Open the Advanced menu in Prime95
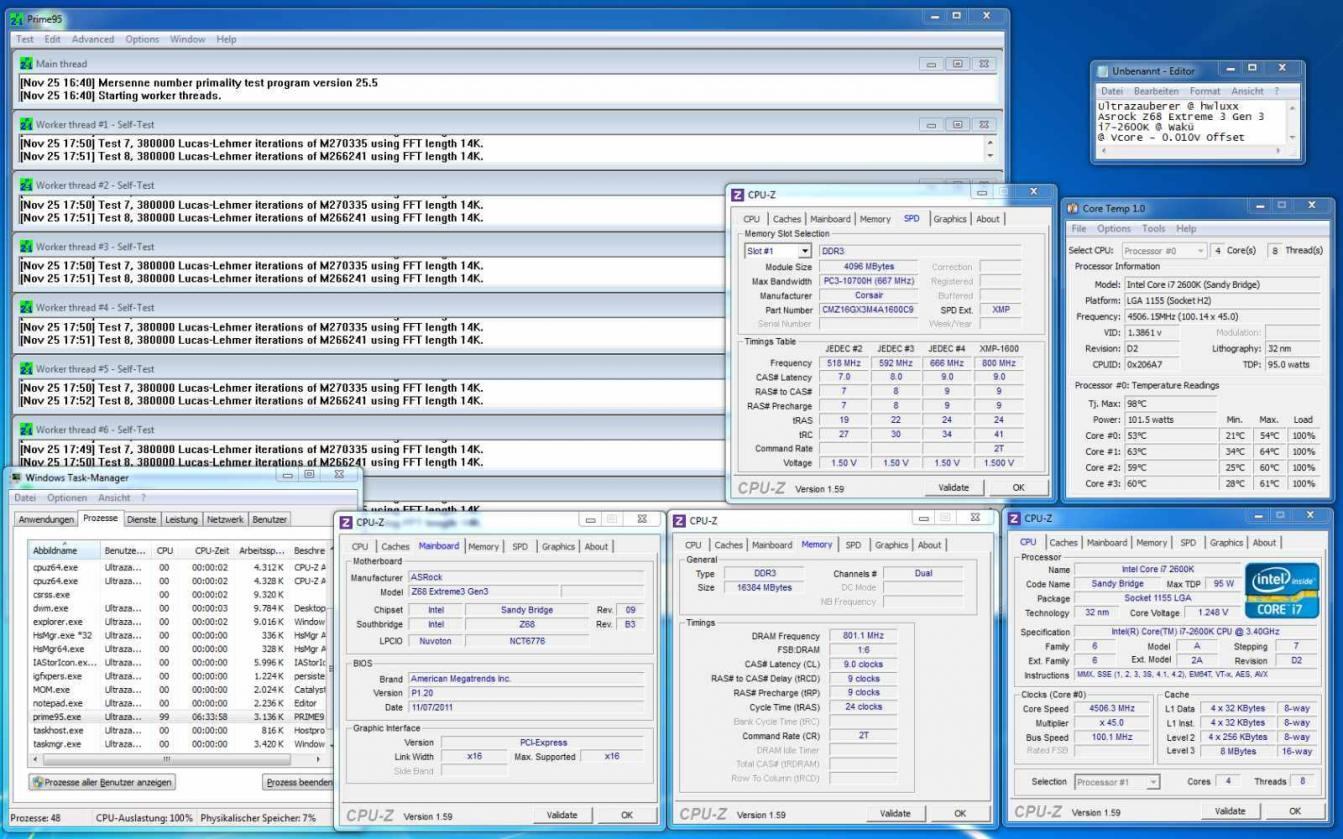1343x839 pixels. [92, 39]
